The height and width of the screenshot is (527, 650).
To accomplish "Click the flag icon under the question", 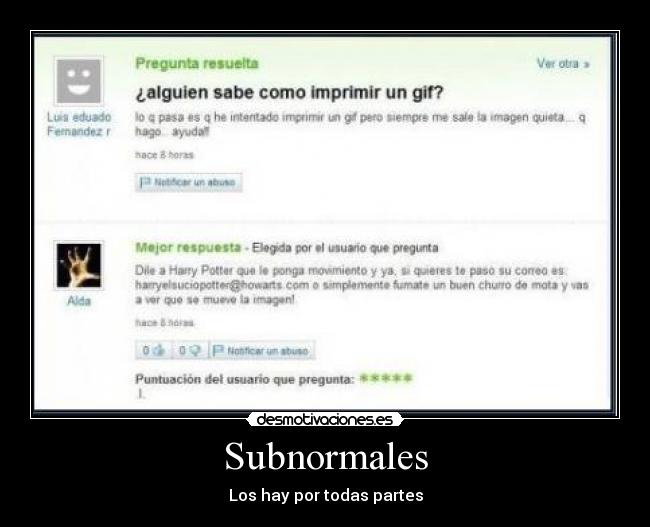I will (x=145, y=182).
